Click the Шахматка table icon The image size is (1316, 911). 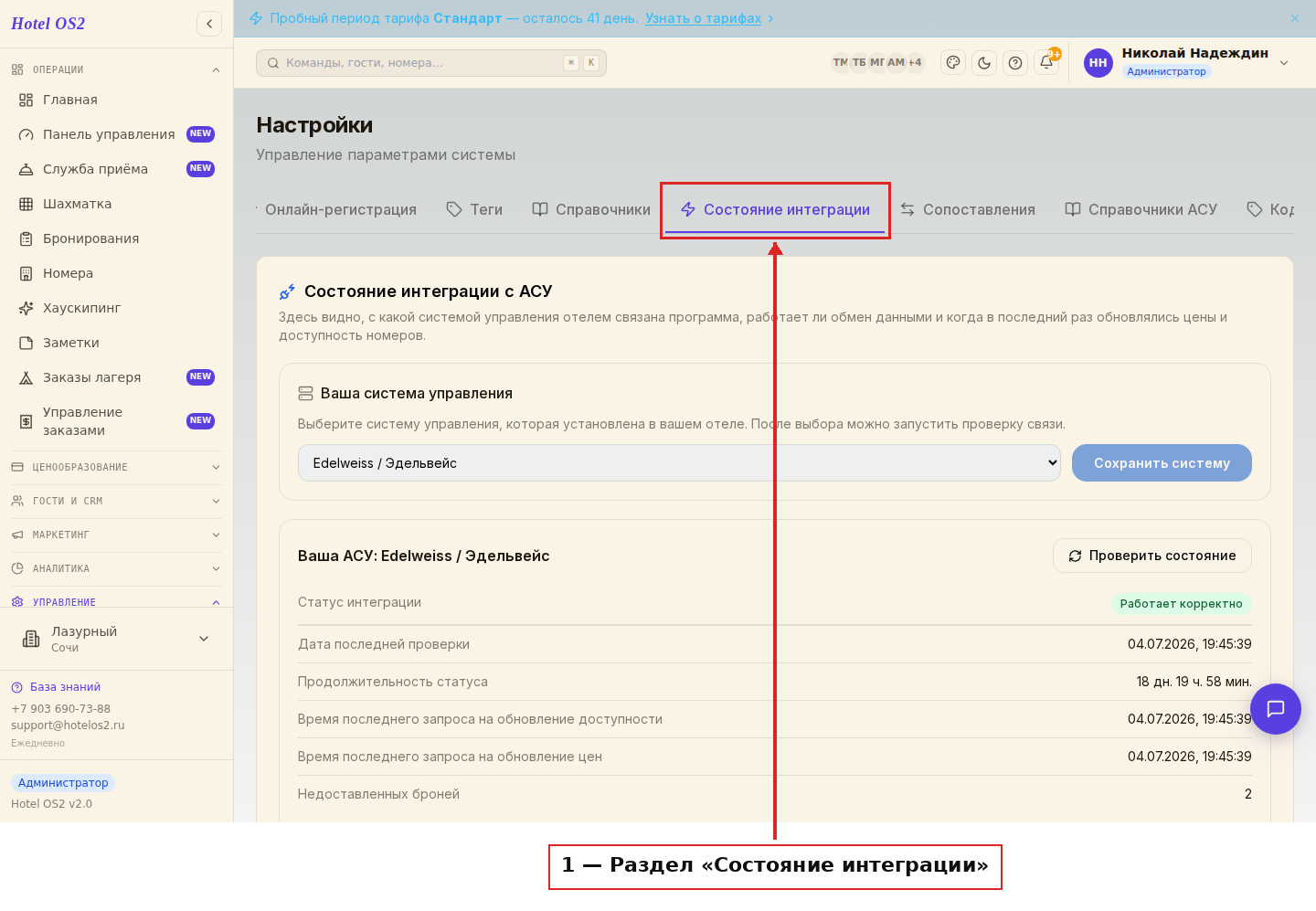click(27, 204)
